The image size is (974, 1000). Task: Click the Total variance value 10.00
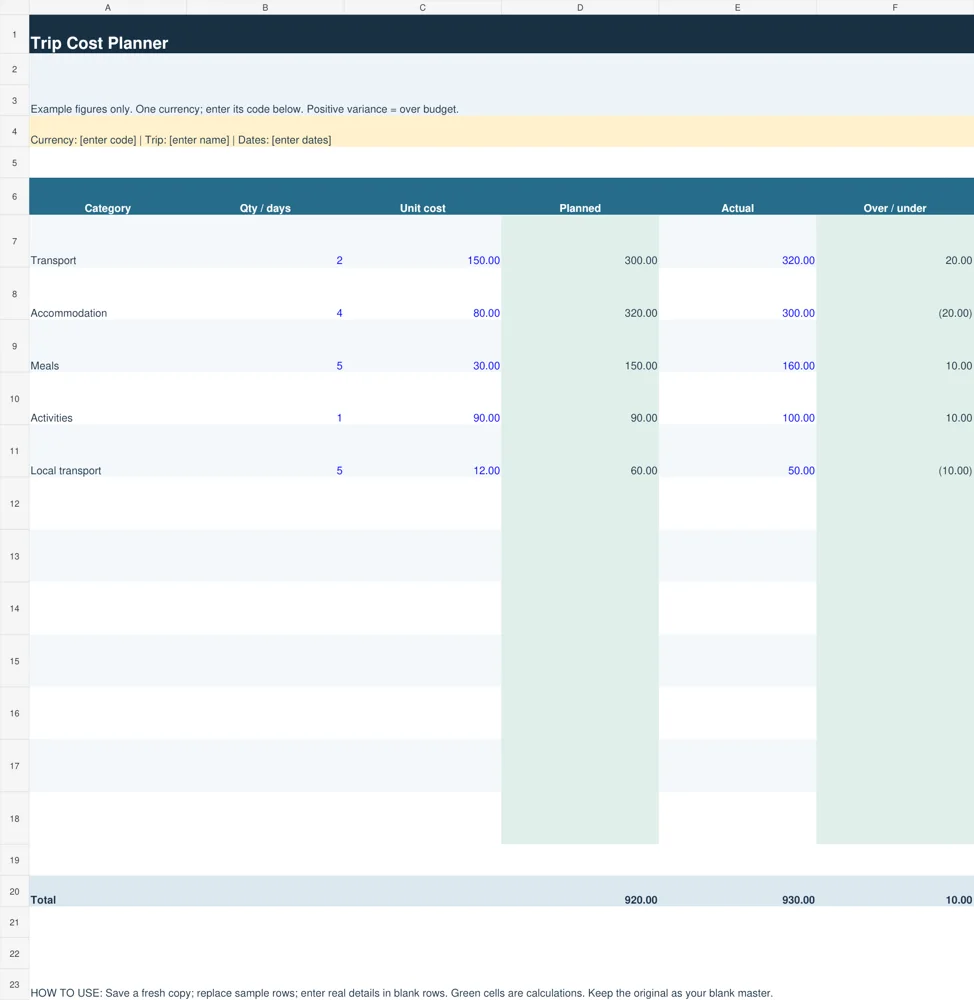pos(895,892)
